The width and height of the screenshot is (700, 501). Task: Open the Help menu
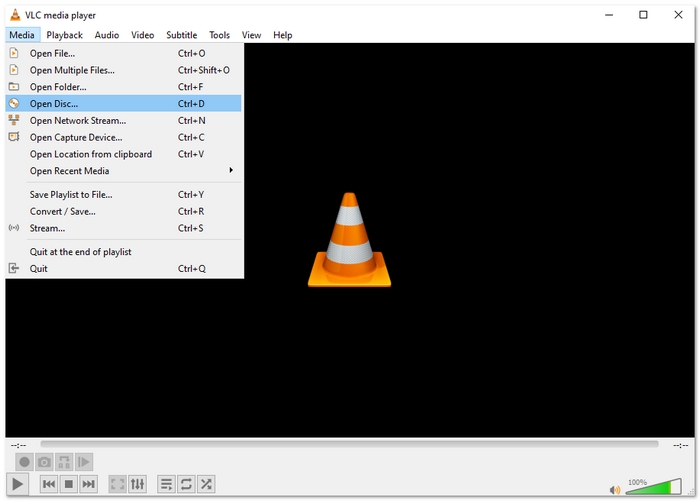(283, 35)
